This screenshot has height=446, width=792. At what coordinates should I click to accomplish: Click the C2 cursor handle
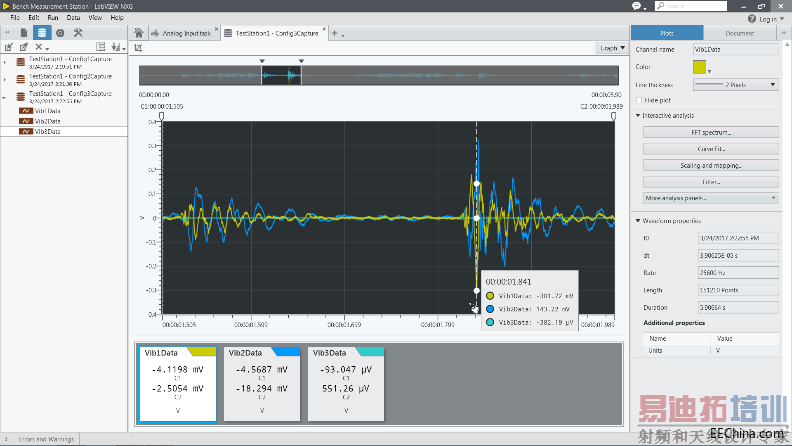tap(614, 116)
